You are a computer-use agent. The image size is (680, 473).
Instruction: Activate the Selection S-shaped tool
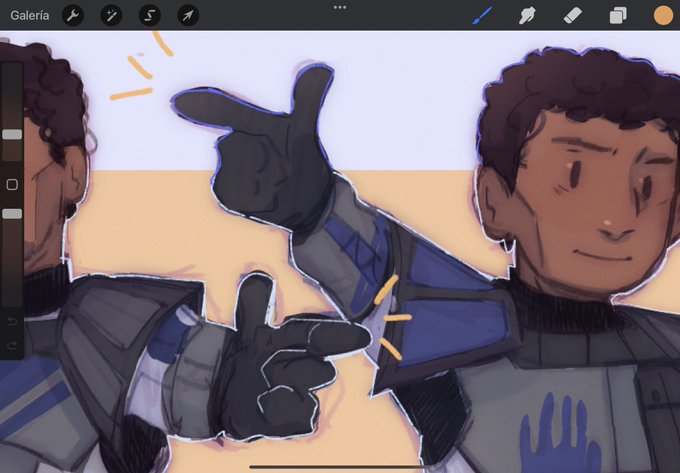[150, 16]
